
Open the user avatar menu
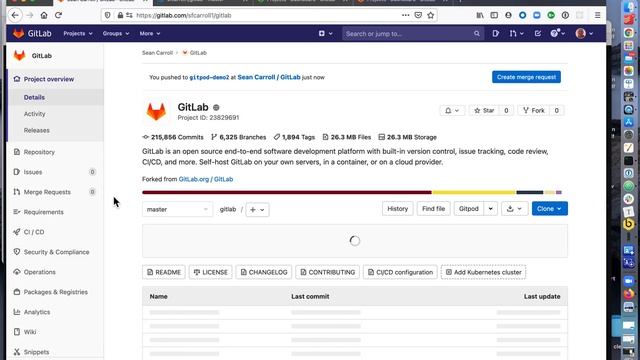pyautogui.click(x=584, y=33)
